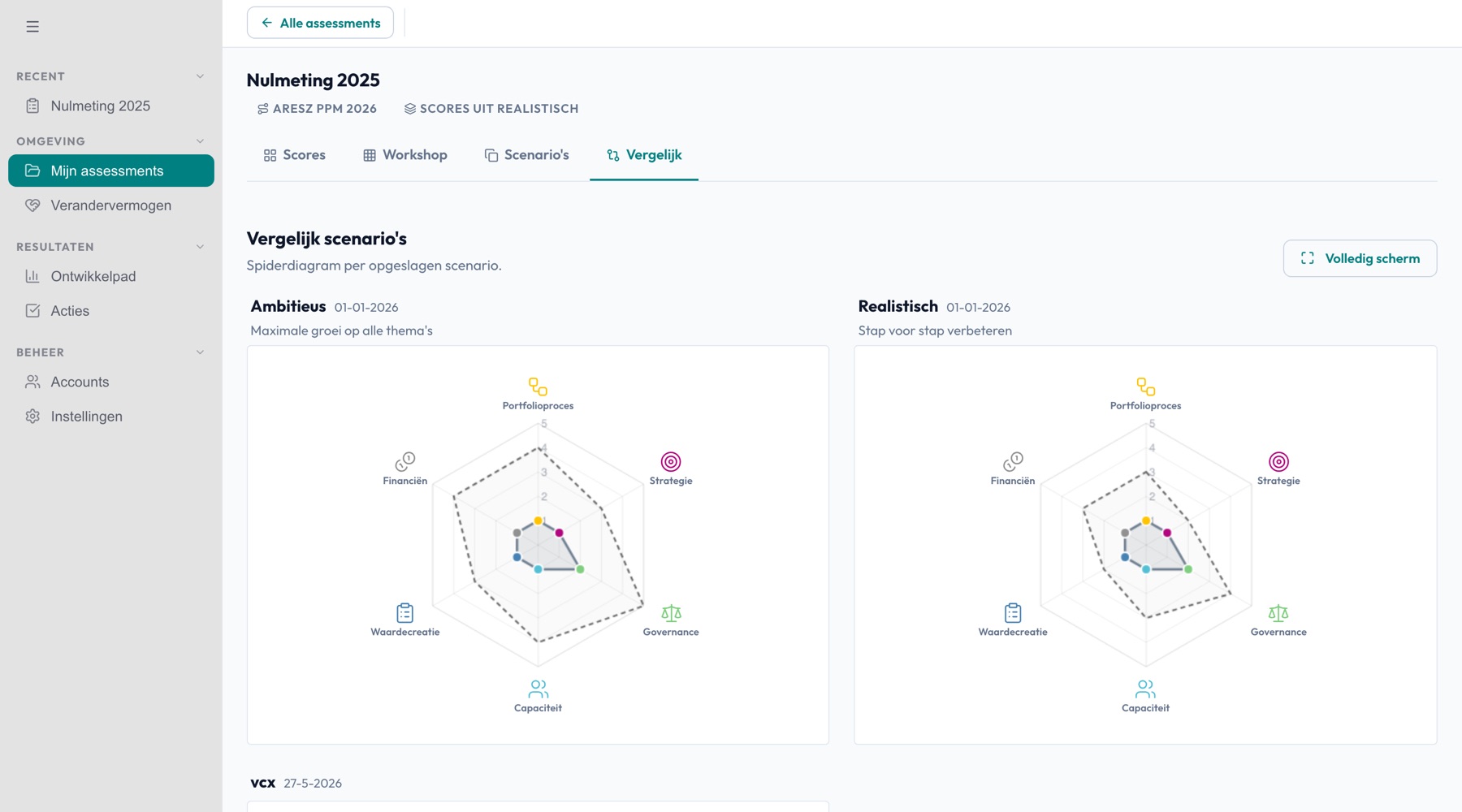Go back to Alle assessments
Screen dimensions: 1462x812
point(320,23)
